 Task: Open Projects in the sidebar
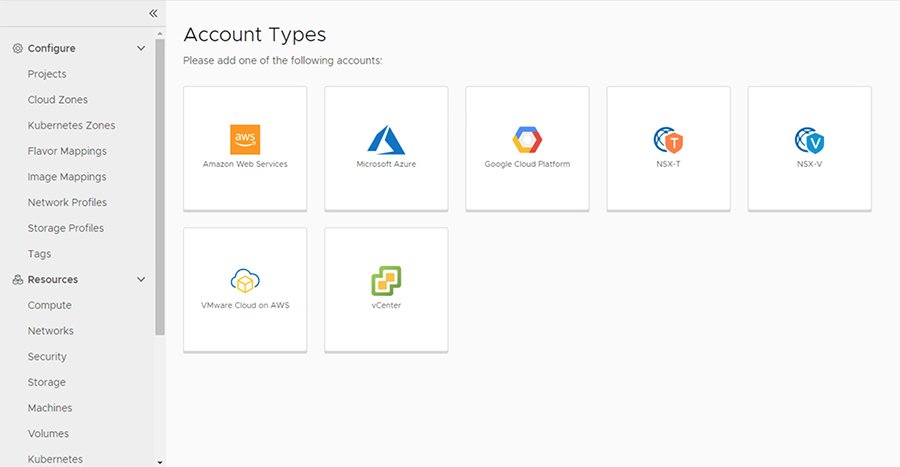[47, 74]
